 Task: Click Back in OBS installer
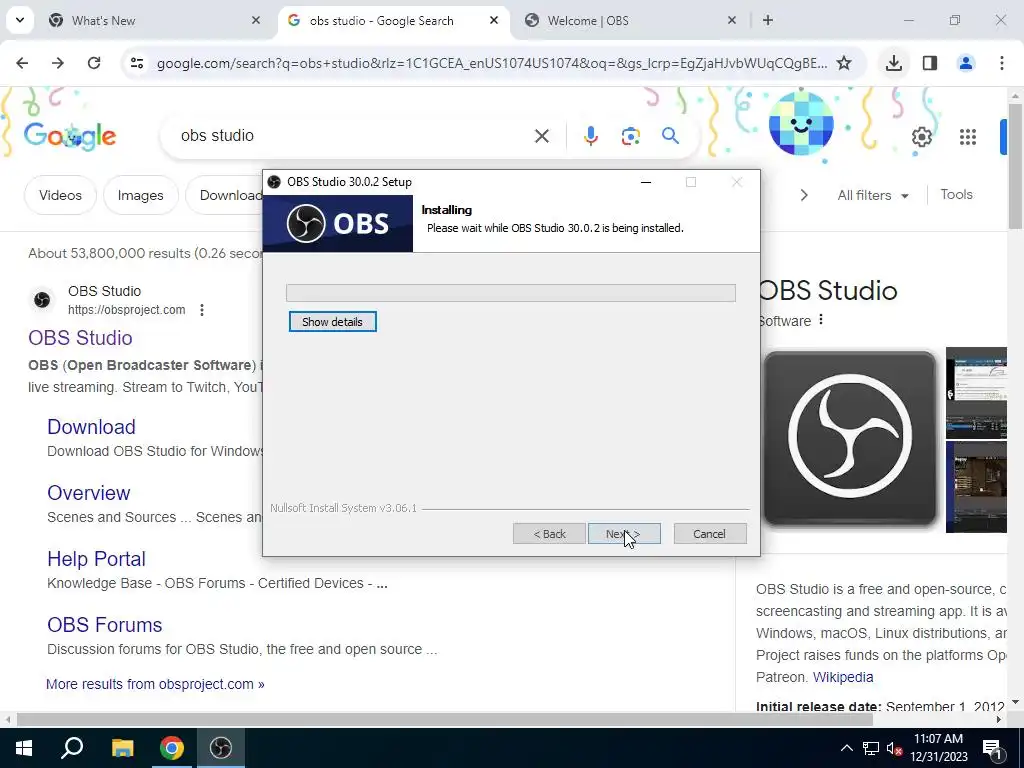coord(549,534)
